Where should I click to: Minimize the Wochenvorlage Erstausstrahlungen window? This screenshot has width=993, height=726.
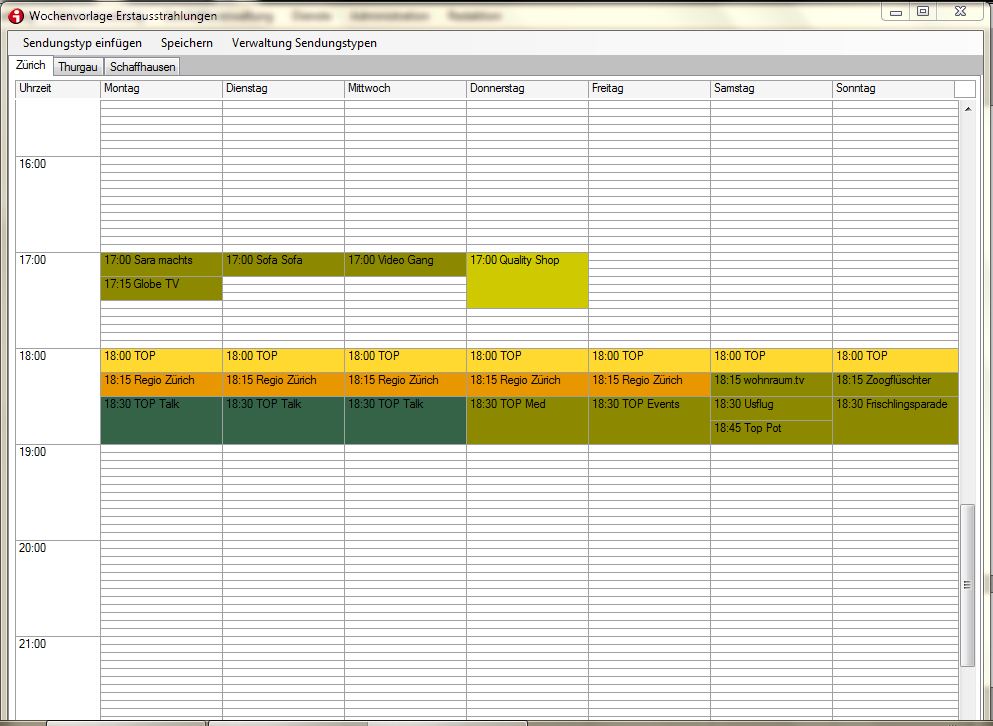pyautogui.click(x=896, y=12)
